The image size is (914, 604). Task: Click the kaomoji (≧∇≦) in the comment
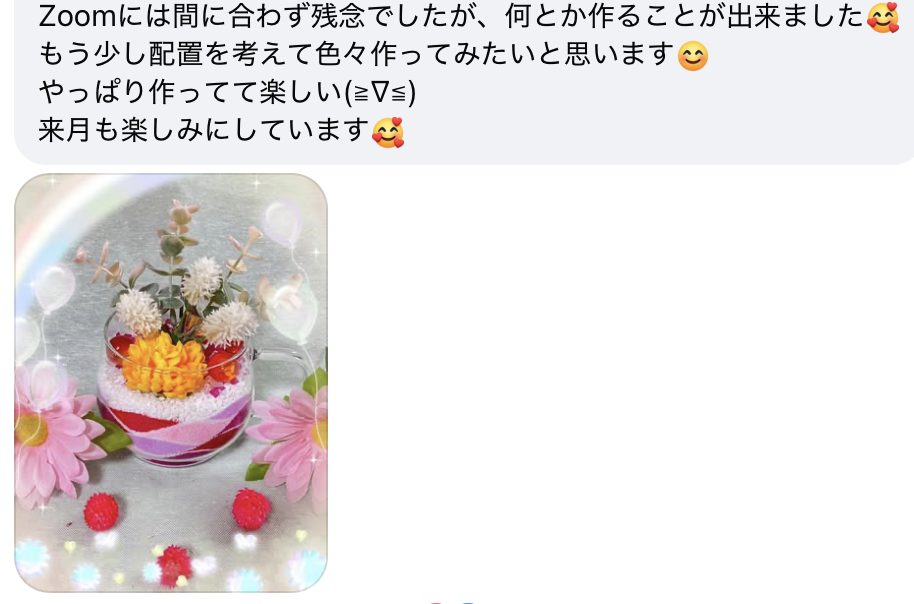coord(380,93)
